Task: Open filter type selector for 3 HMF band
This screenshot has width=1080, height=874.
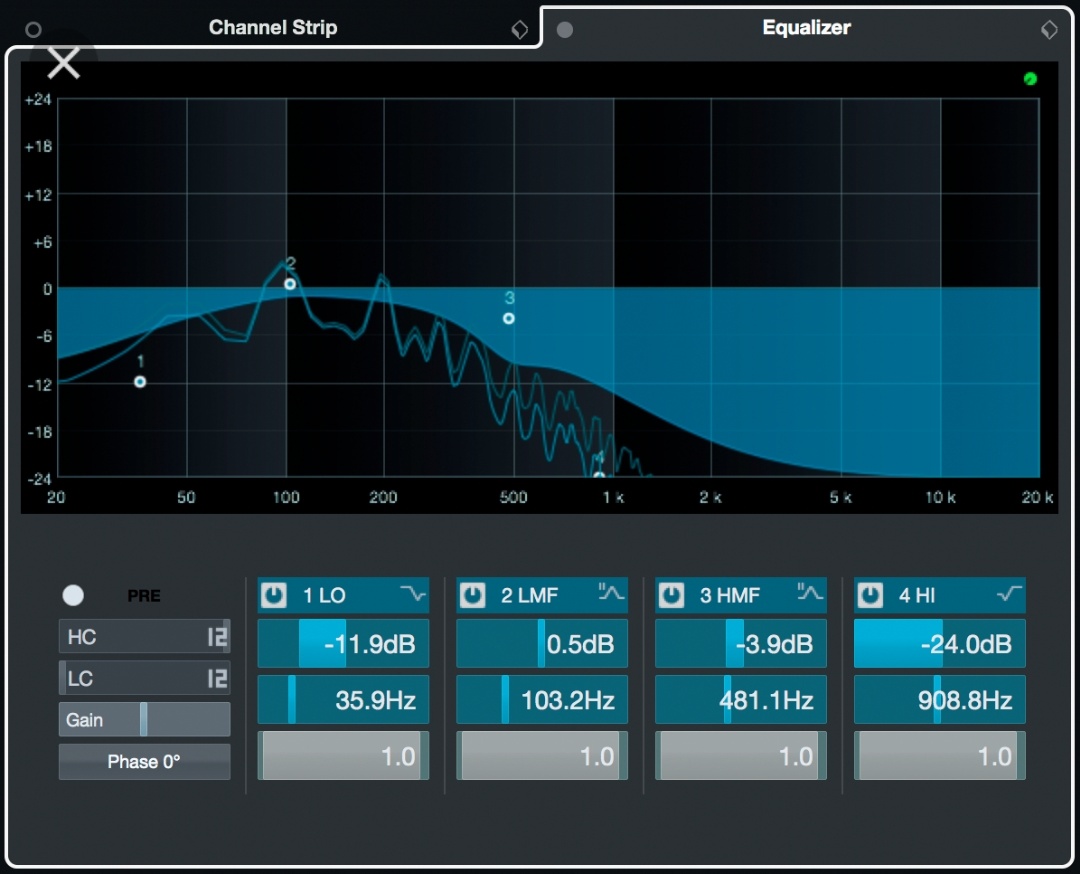Action: point(810,592)
